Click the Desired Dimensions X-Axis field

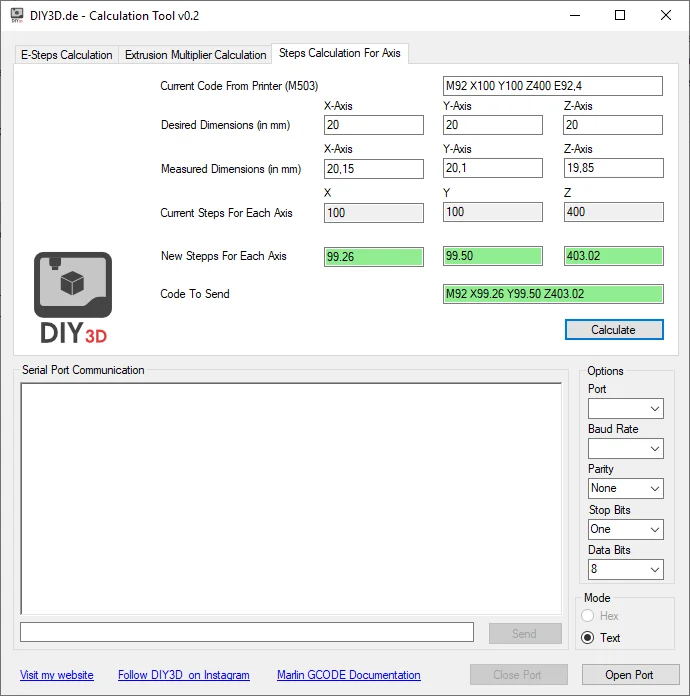[x=374, y=125]
